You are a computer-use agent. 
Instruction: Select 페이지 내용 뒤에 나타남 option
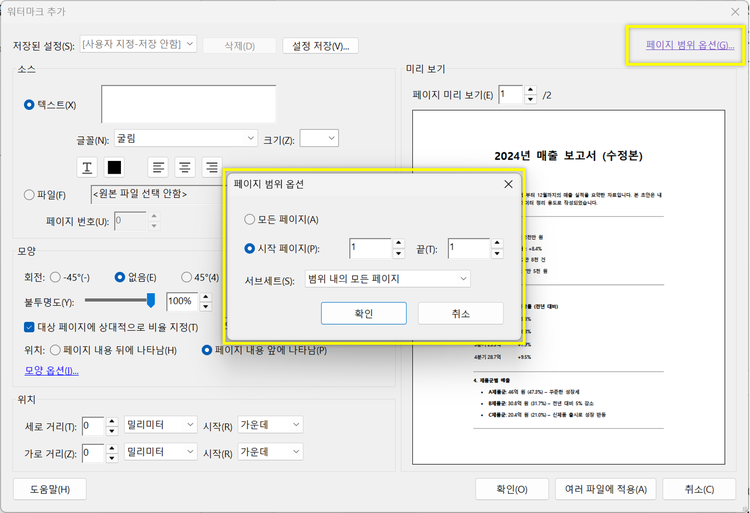click(x=55, y=350)
